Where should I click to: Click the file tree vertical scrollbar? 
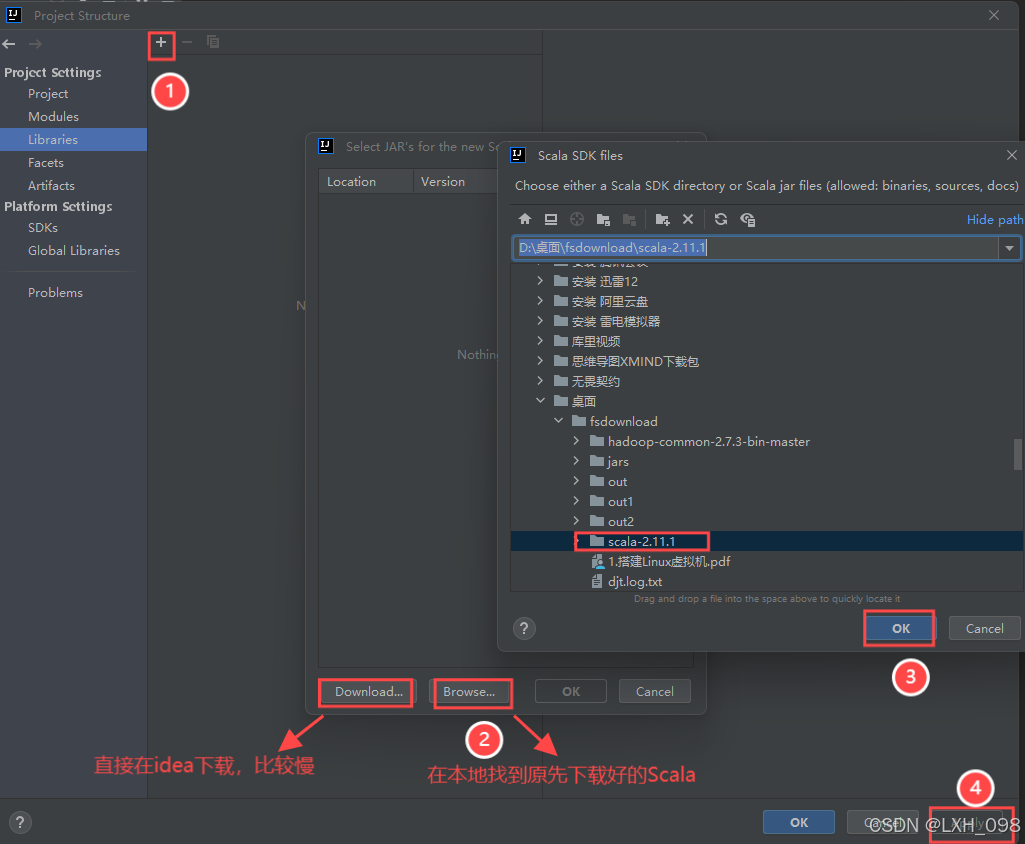[x=1017, y=454]
